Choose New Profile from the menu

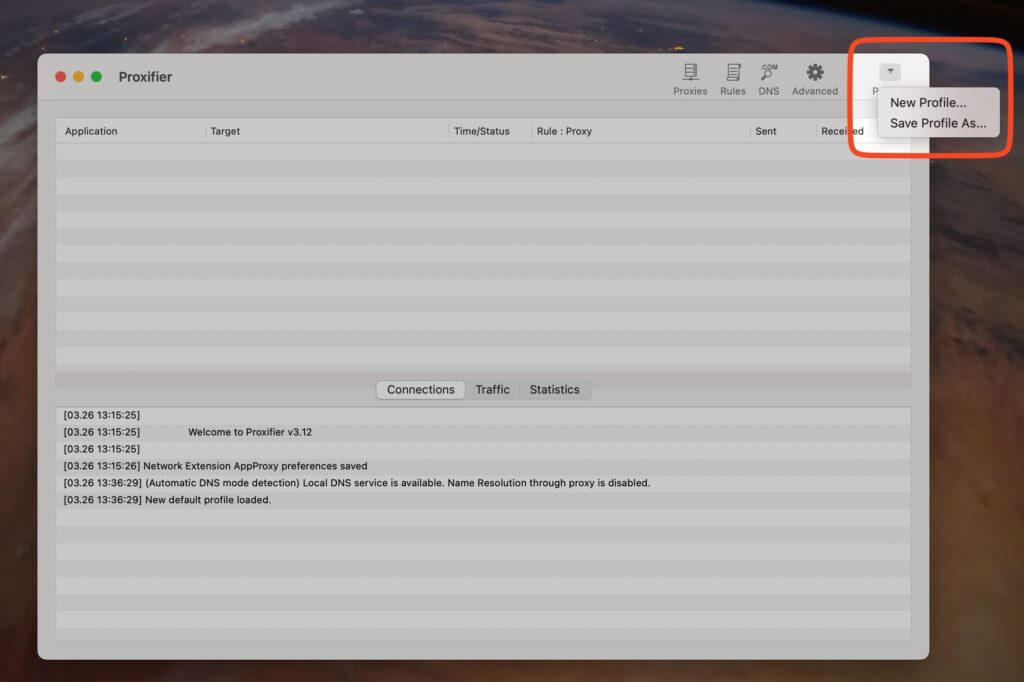click(928, 102)
